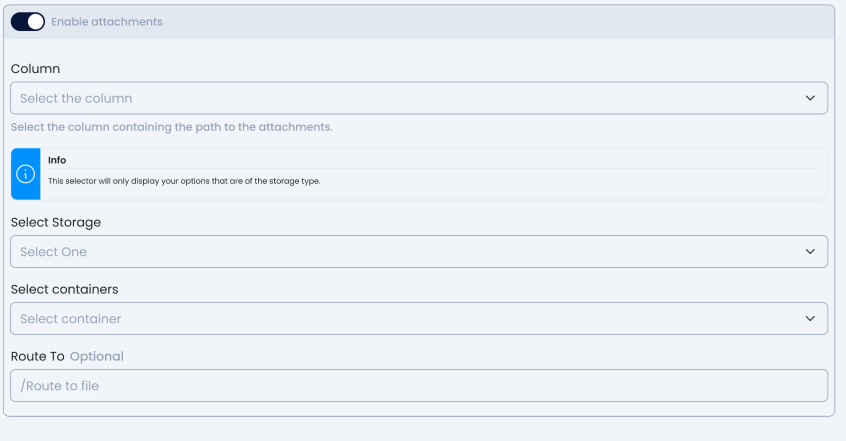Click the Select Storage chevron arrow
Image resolution: width=846 pixels, height=441 pixels.
tap(810, 251)
